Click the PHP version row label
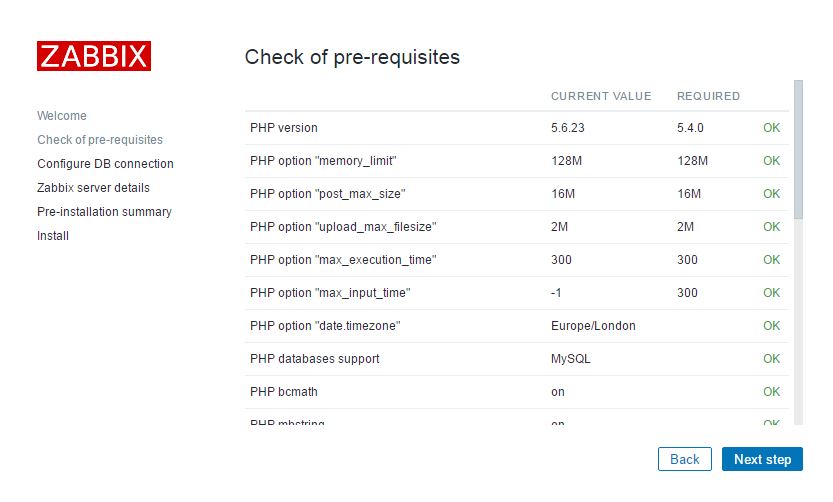Image resolution: width=833 pixels, height=502 pixels. pyautogui.click(x=284, y=128)
